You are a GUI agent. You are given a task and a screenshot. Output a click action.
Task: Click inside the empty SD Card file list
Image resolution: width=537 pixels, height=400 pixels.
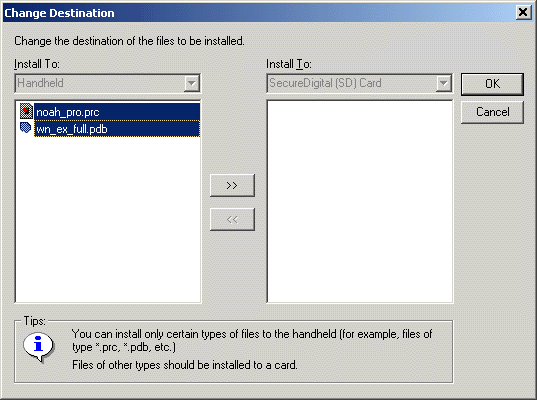[360, 201]
